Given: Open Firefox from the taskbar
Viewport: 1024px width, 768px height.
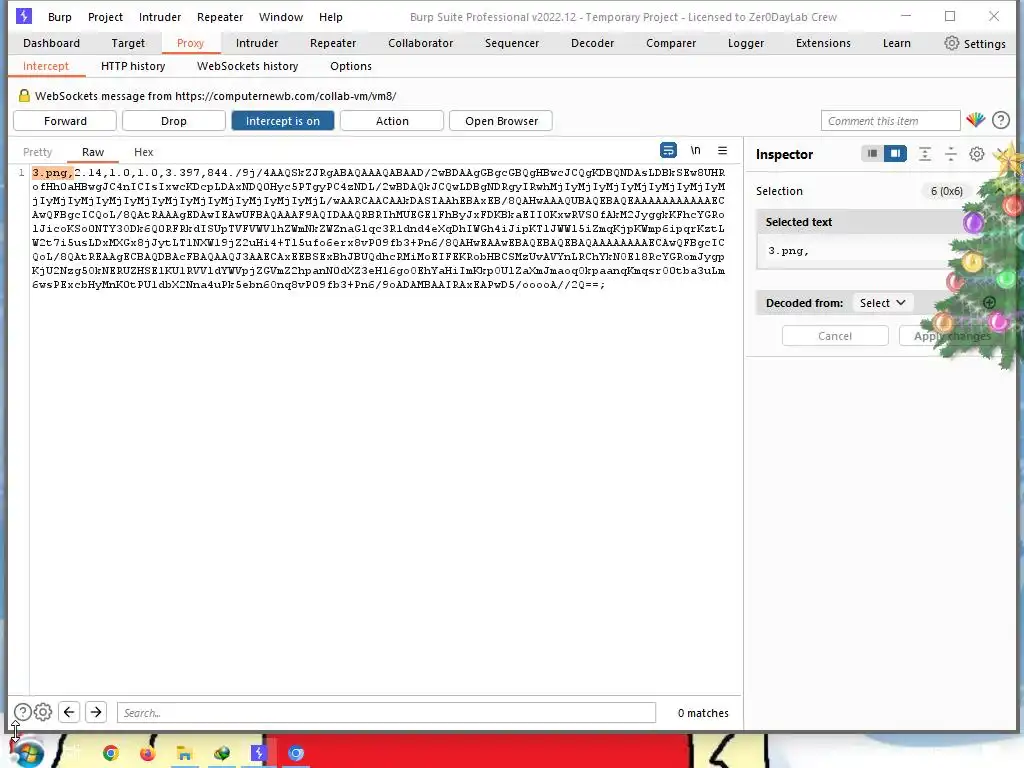Looking at the screenshot, I should coord(148,754).
